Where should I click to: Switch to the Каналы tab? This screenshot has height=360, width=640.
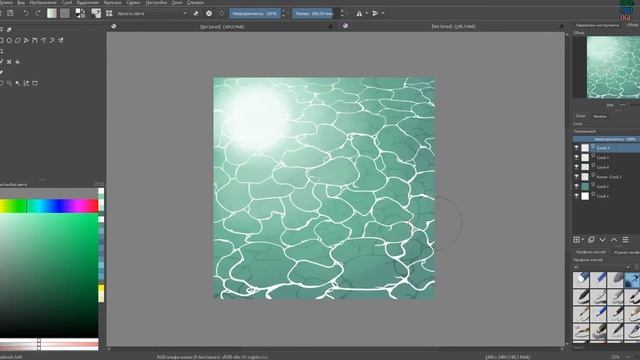click(x=600, y=116)
